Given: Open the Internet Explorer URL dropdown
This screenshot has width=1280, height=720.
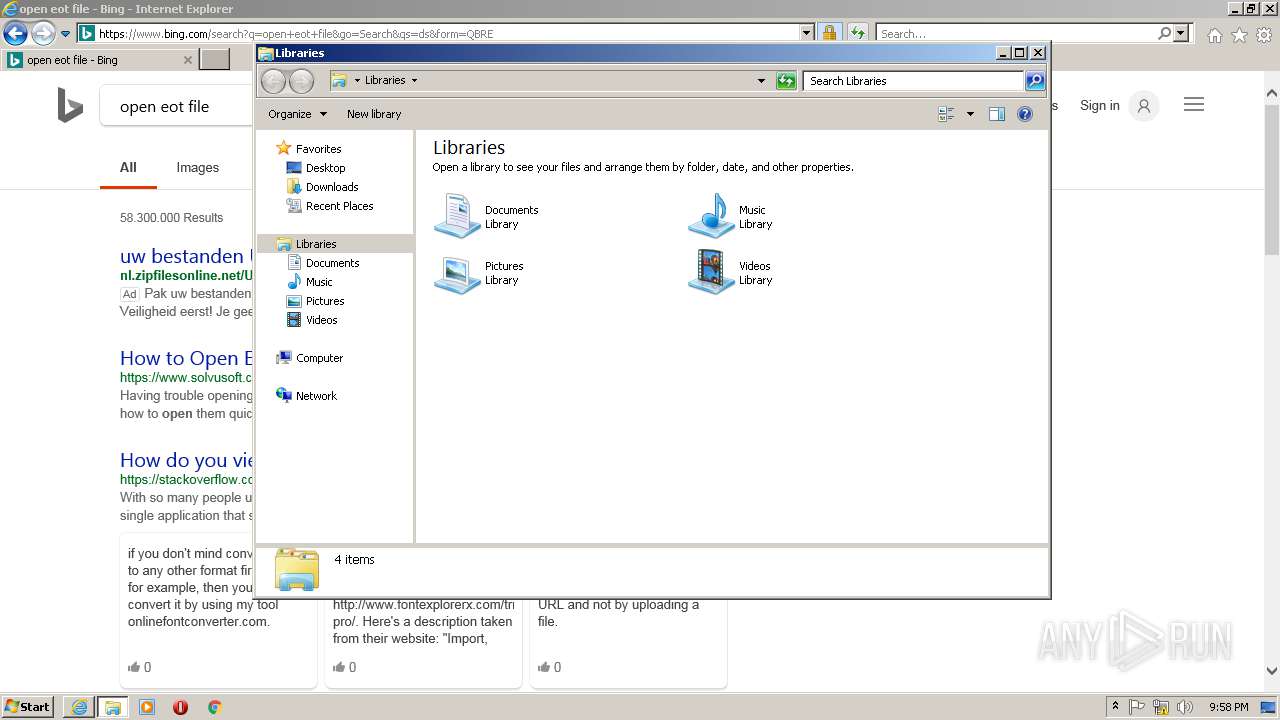Looking at the screenshot, I should click(x=807, y=33).
